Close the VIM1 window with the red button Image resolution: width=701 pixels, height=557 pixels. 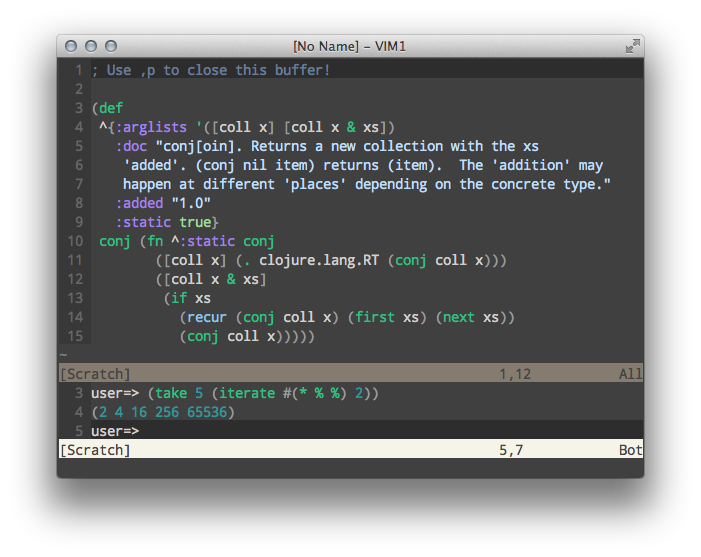pyautogui.click(x=71, y=46)
